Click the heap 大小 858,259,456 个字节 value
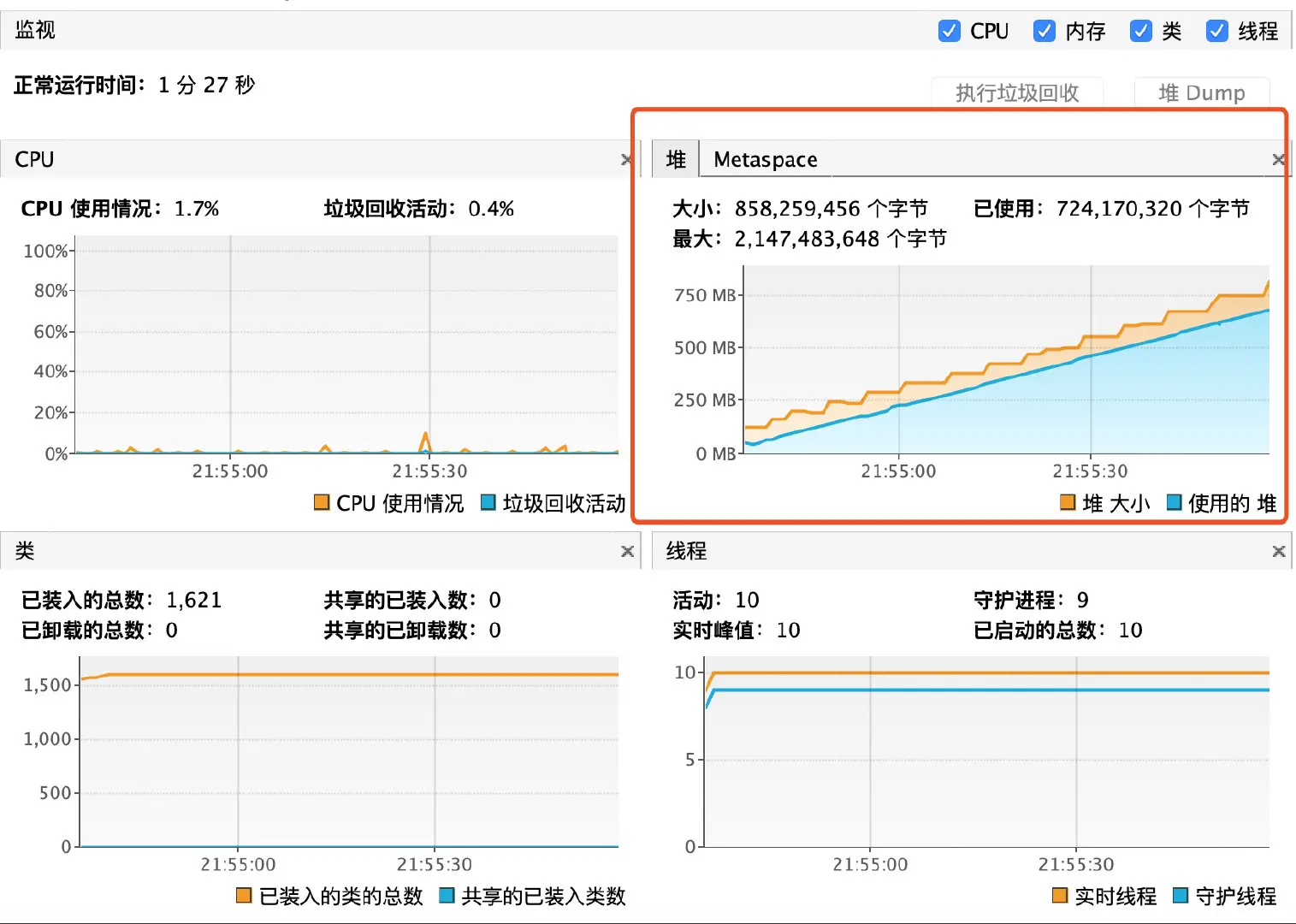The height and width of the screenshot is (924, 1296). pos(831,209)
